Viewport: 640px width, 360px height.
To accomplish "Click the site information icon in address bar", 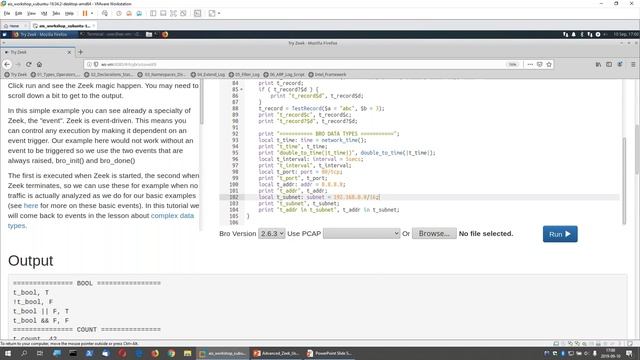I will click(x=89, y=64).
